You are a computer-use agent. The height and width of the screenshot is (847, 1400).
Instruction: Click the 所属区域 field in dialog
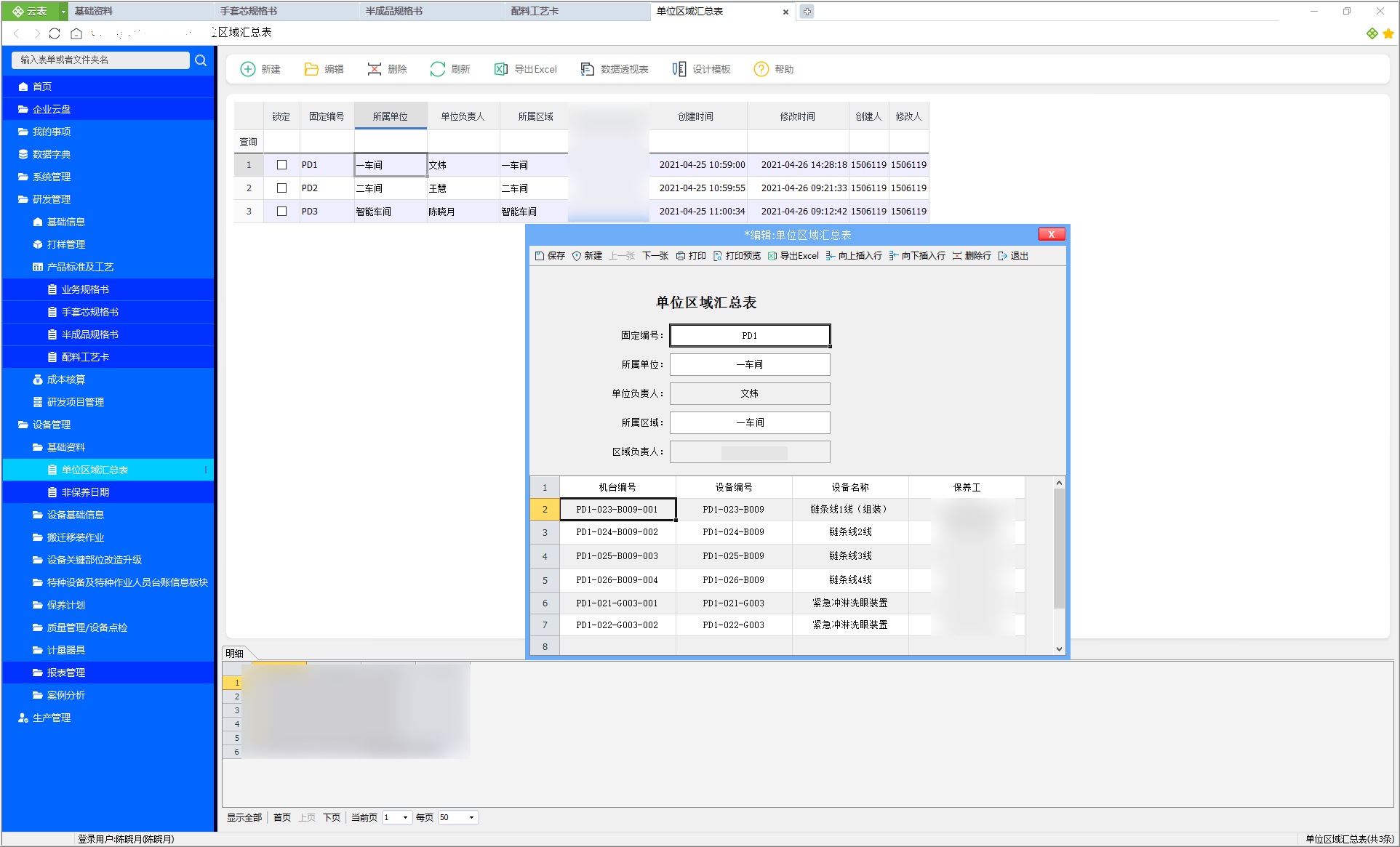pyautogui.click(x=750, y=423)
